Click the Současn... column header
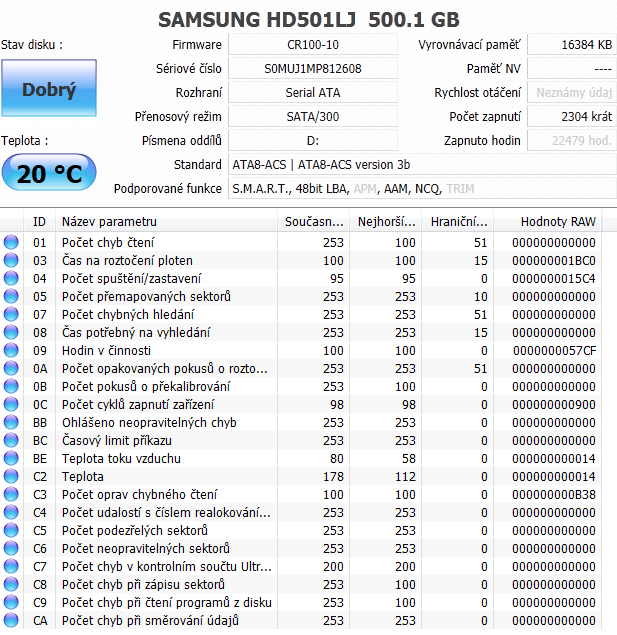This screenshot has height=635, width=617. (313, 222)
